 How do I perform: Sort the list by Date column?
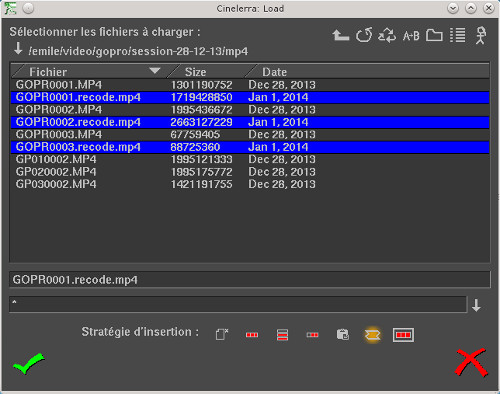click(274, 72)
